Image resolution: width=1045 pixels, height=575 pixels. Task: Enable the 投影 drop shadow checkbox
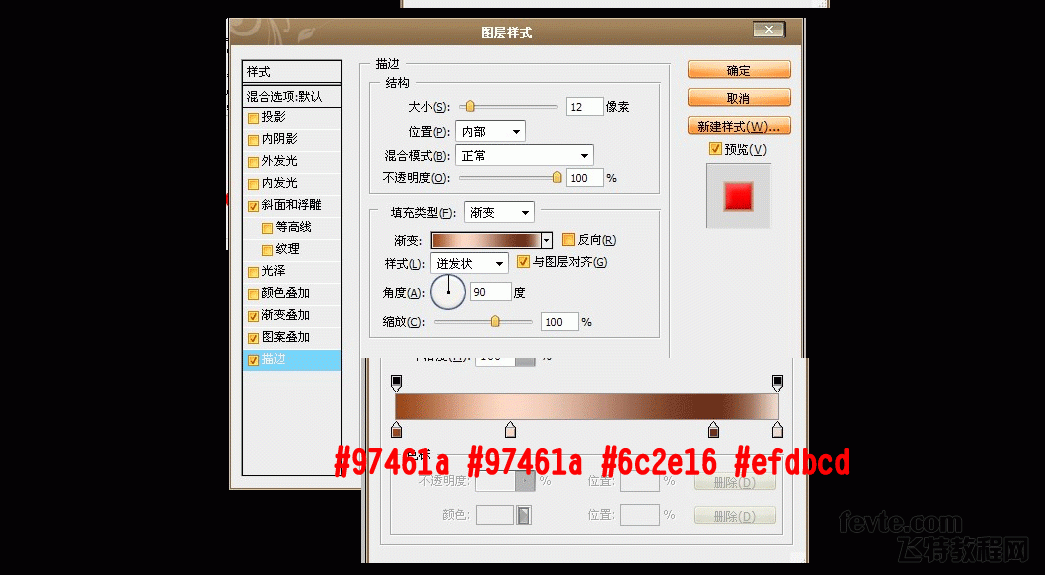253,119
